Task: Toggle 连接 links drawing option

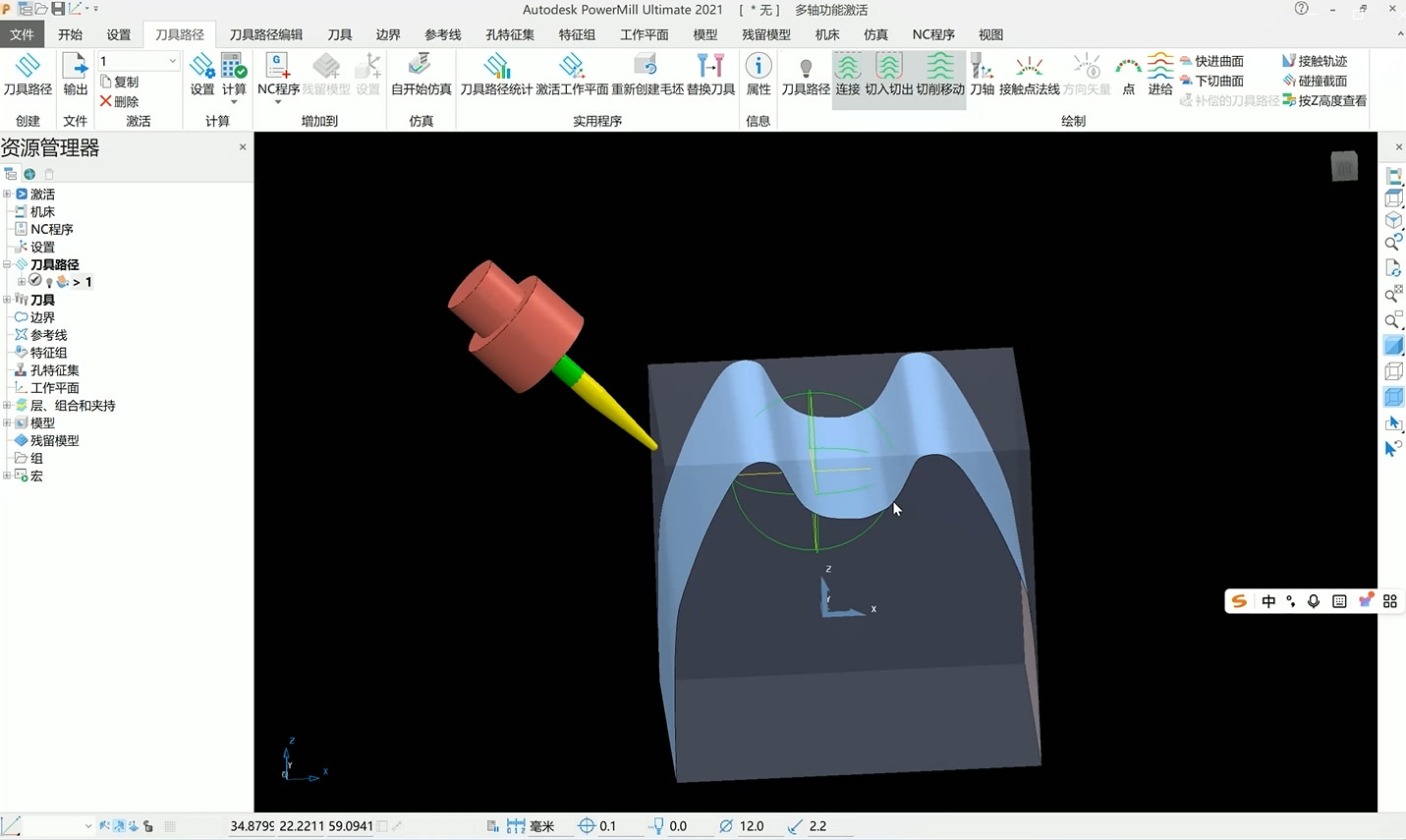Action: tap(847, 75)
